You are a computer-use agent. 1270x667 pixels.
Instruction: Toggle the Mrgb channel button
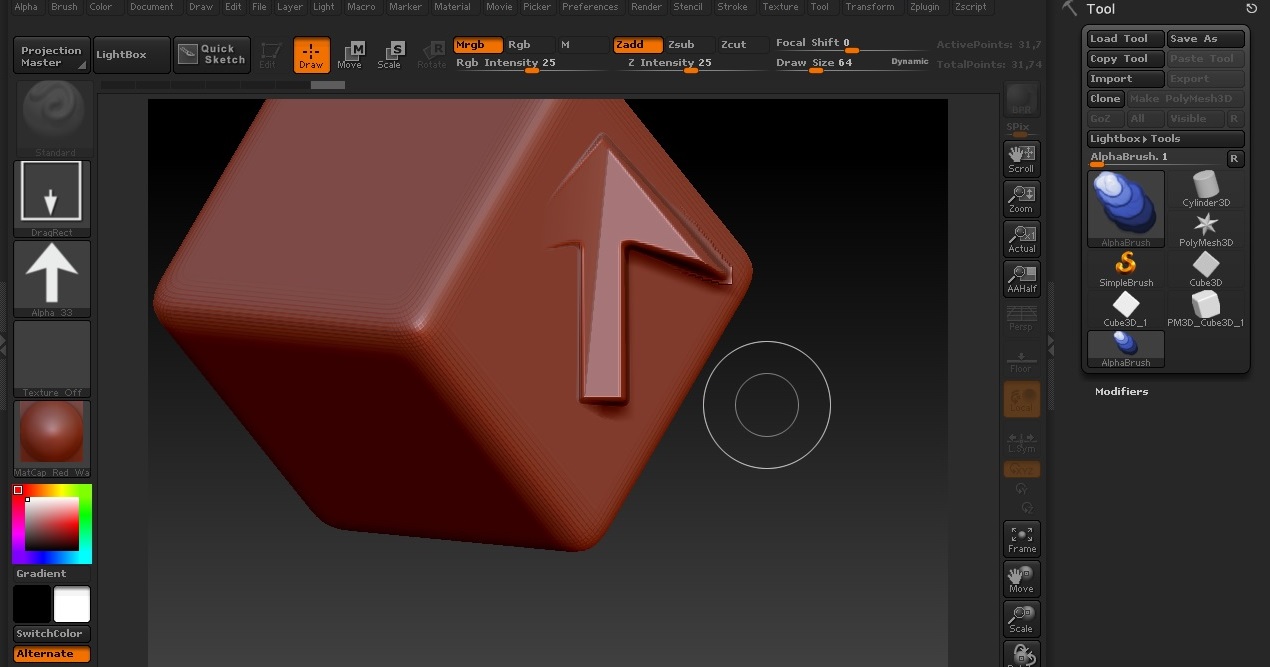point(477,45)
